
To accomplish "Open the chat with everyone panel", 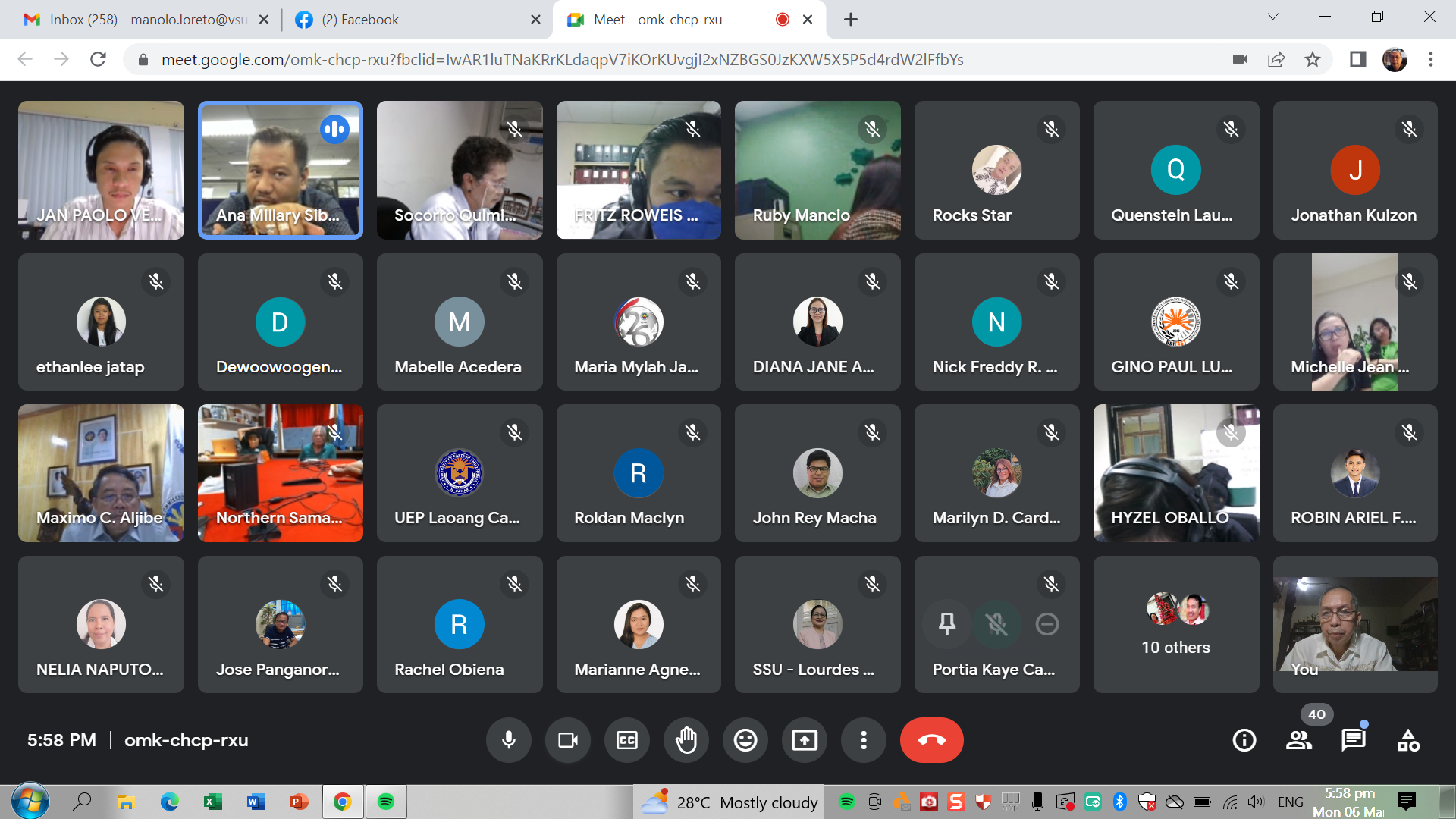I will [1354, 740].
